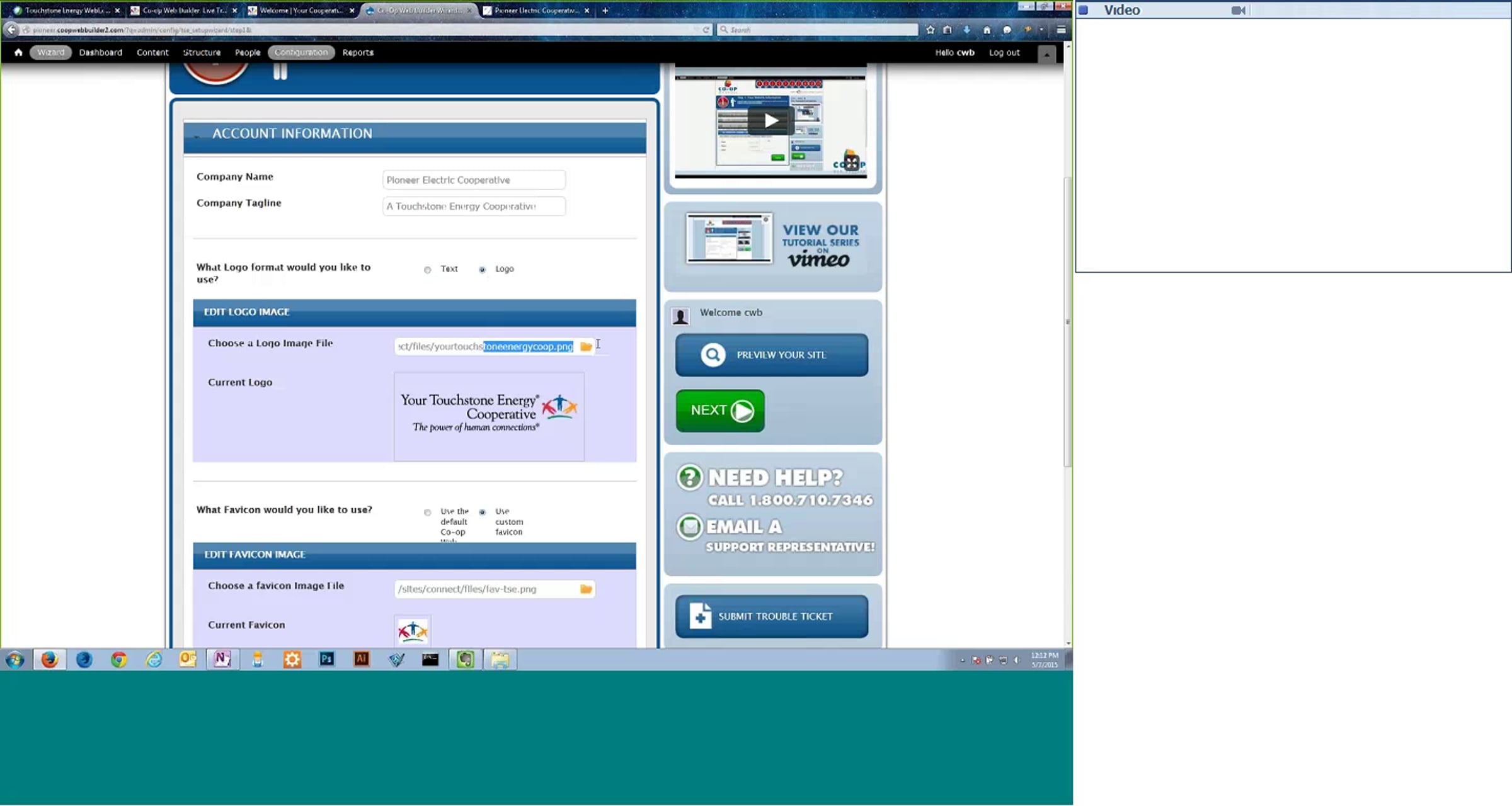Choose the default Co-op favicon option
The width and height of the screenshot is (1512, 806).
[x=428, y=512]
